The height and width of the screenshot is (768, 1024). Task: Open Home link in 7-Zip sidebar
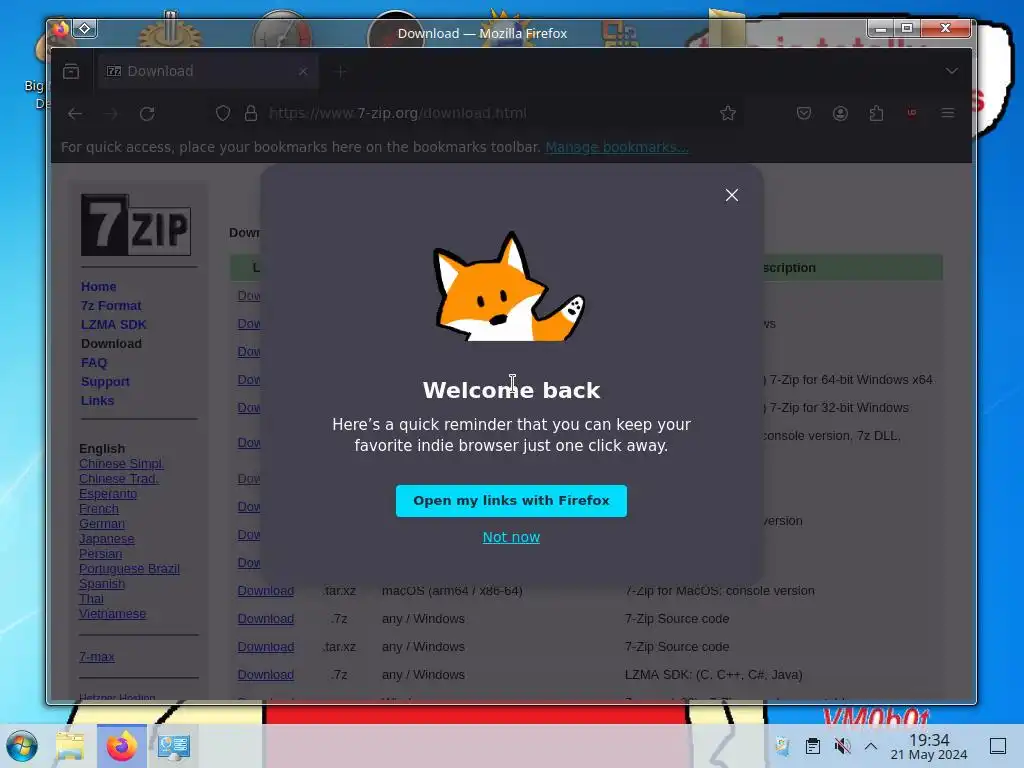coord(99,287)
